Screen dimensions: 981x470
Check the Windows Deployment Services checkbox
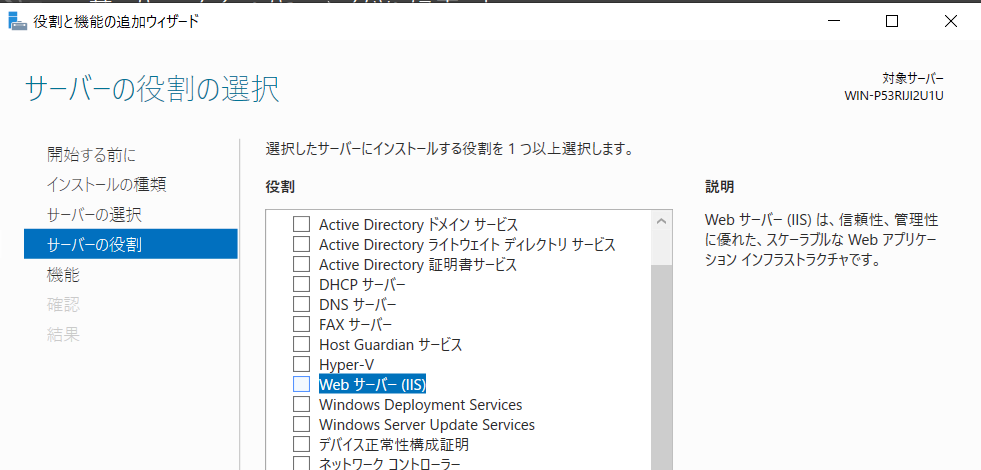(302, 404)
